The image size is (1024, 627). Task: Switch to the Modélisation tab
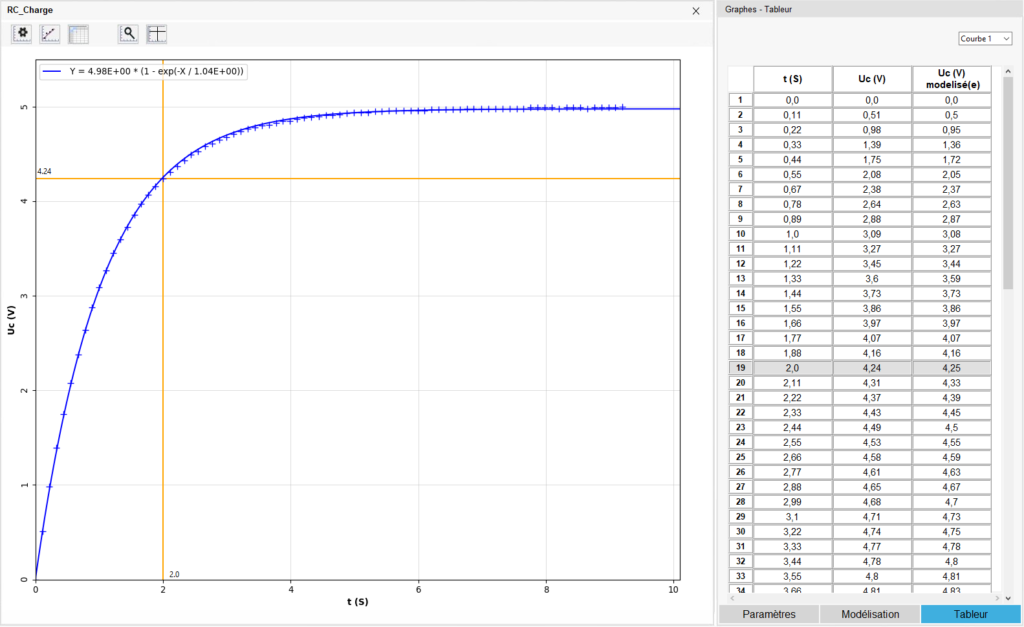click(869, 614)
